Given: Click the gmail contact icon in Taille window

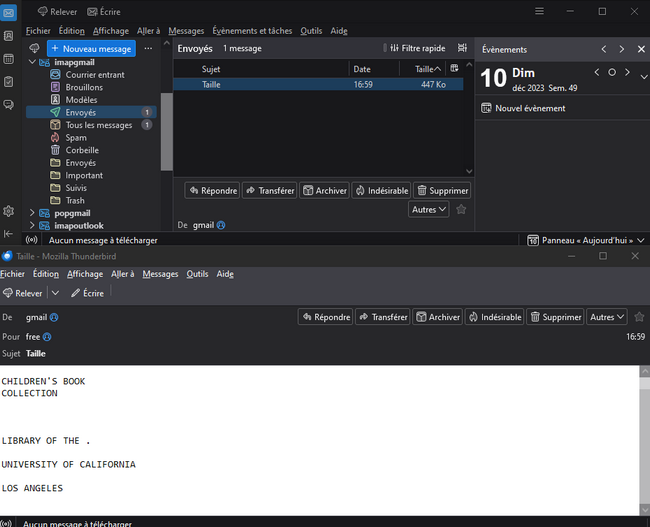Looking at the screenshot, I should click(54, 318).
